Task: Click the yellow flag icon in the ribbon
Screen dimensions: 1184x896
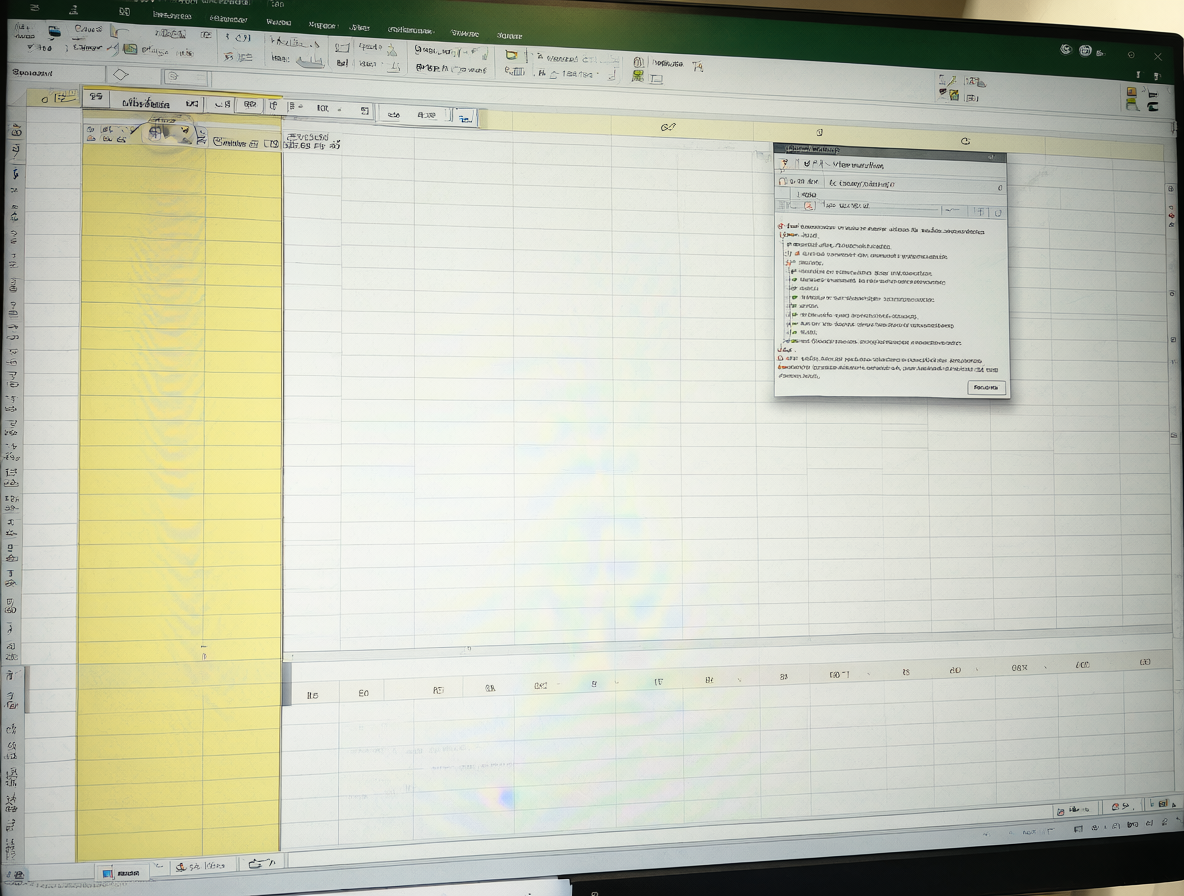Action: click(x=512, y=54)
